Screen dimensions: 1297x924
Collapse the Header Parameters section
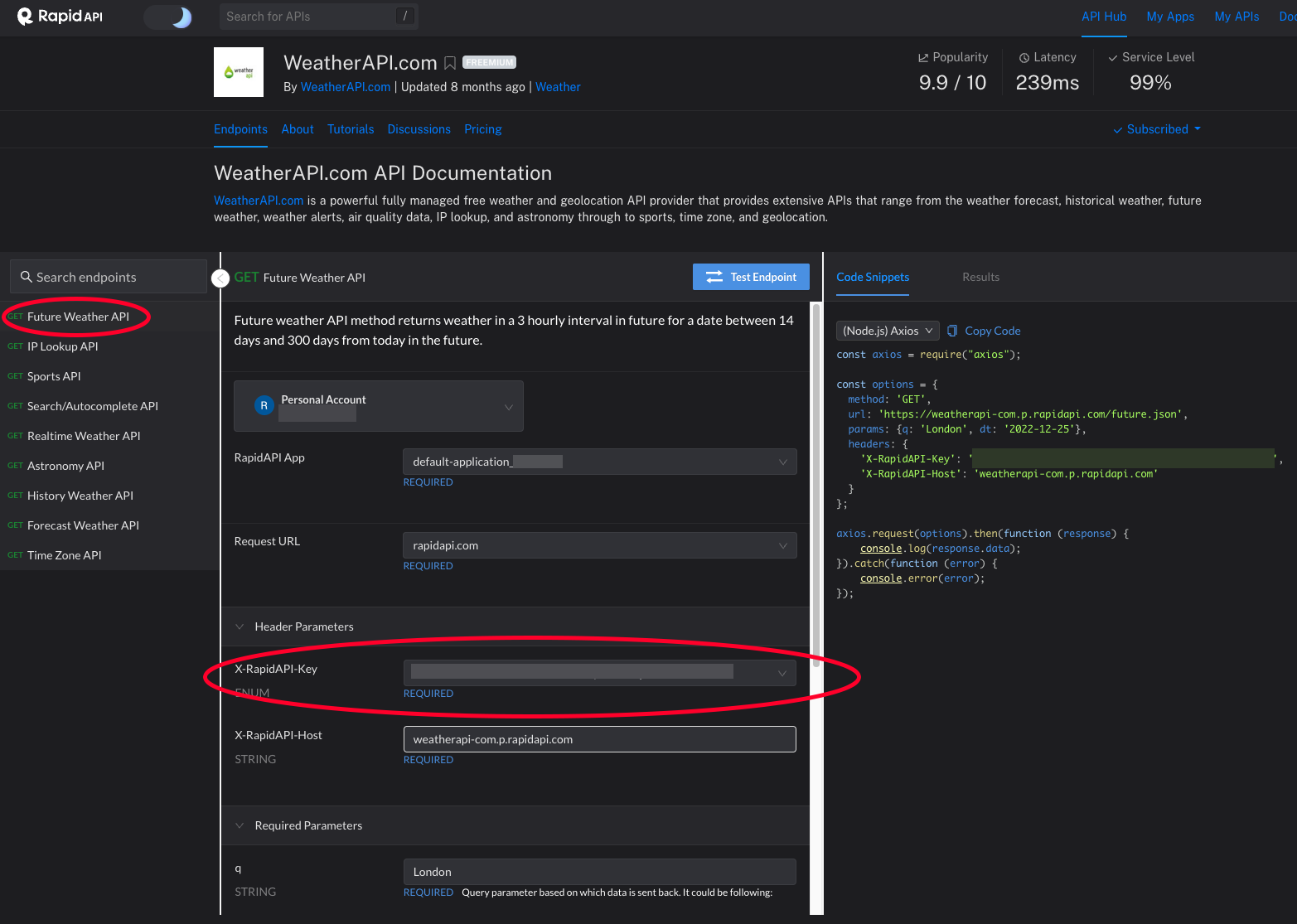pyautogui.click(x=240, y=626)
